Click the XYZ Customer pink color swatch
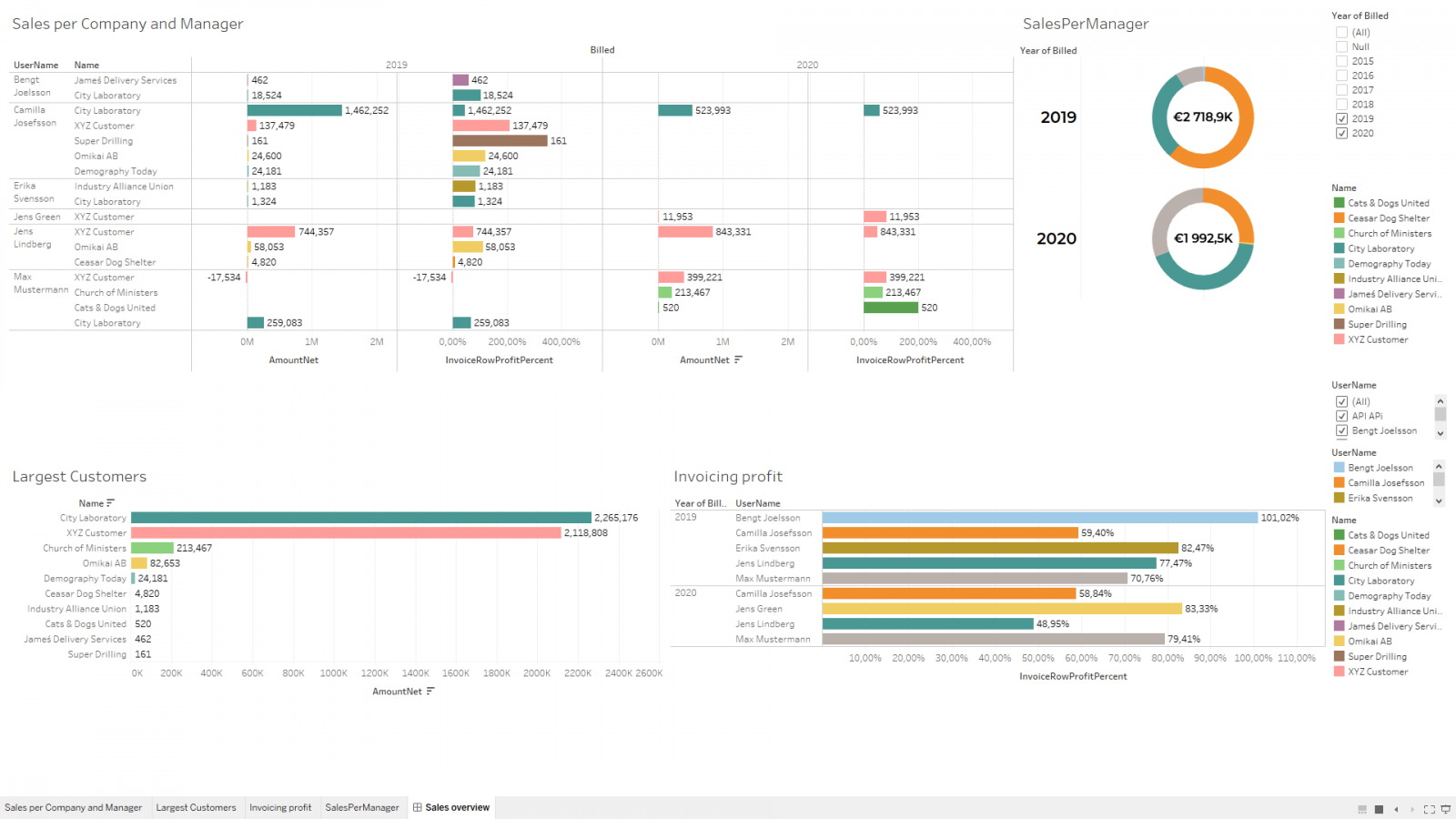This screenshot has height=819, width=1456. coord(1339,339)
